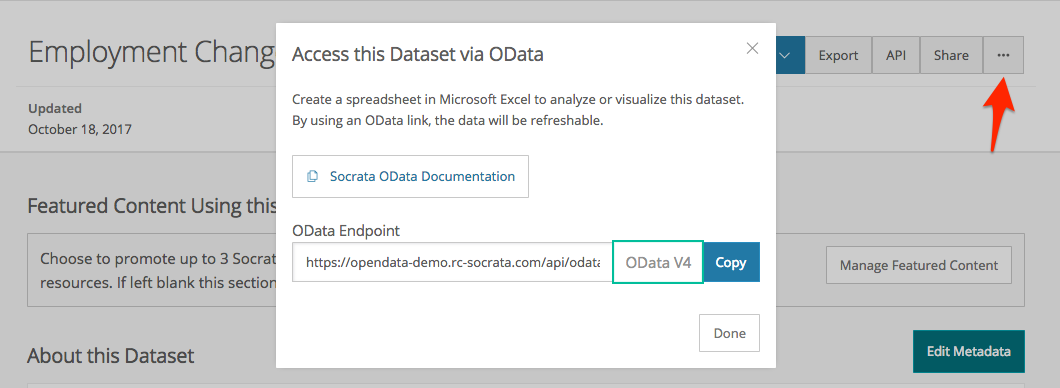1060x388 pixels.
Task: Click the Featured Content Using this heading
Action: point(152,205)
